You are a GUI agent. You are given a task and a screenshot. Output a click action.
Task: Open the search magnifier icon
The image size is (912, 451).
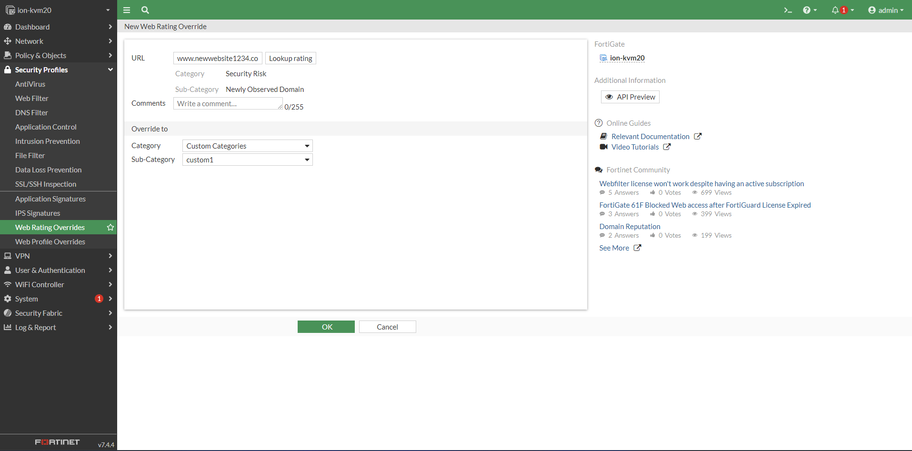[145, 10]
